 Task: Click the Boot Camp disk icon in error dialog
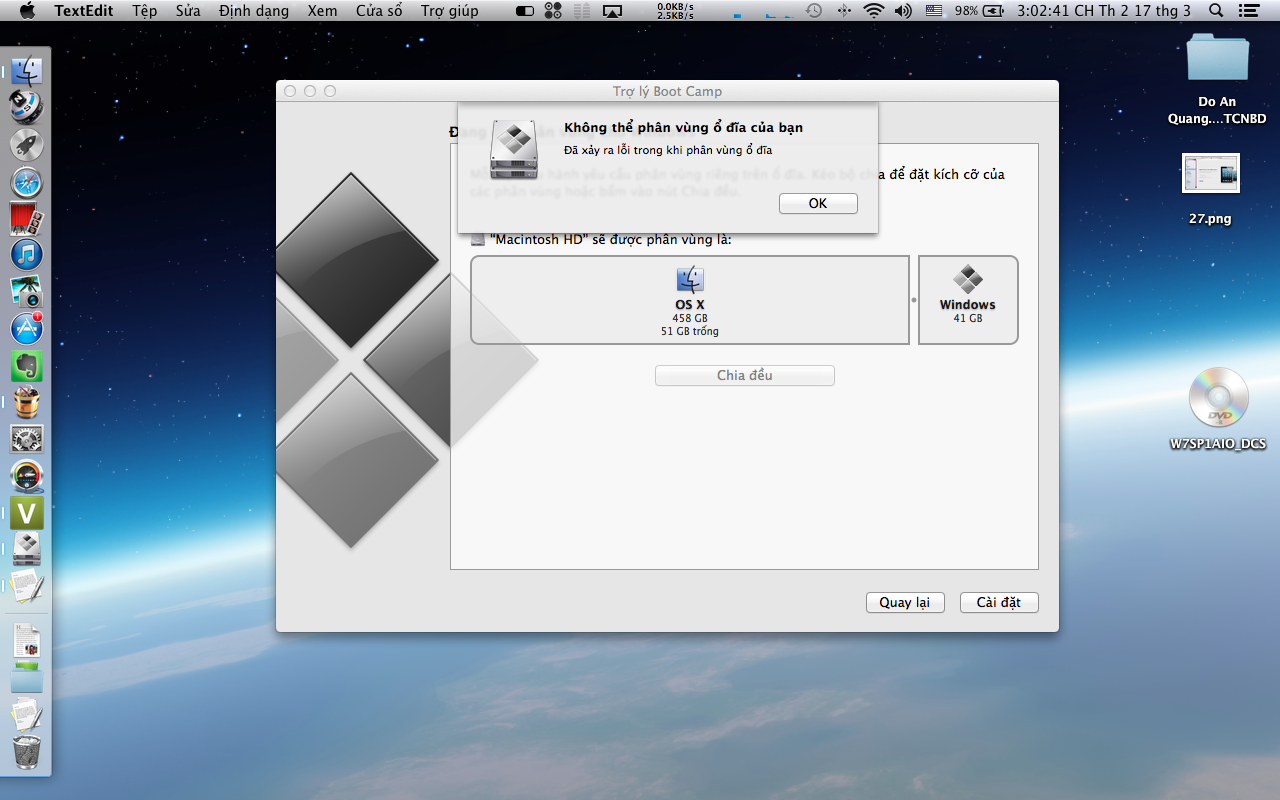(514, 150)
